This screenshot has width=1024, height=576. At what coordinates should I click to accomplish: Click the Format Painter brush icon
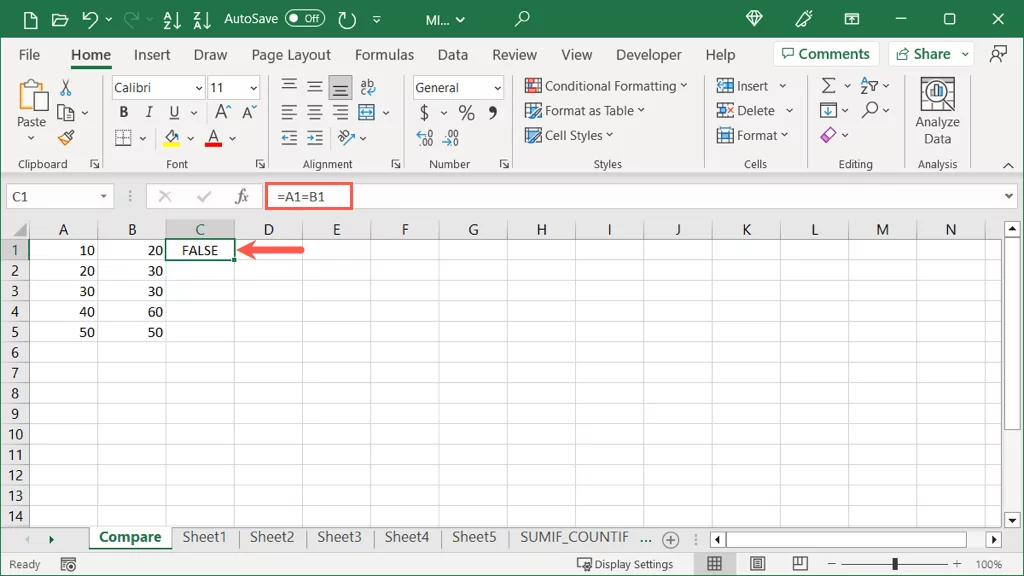pos(65,138)
